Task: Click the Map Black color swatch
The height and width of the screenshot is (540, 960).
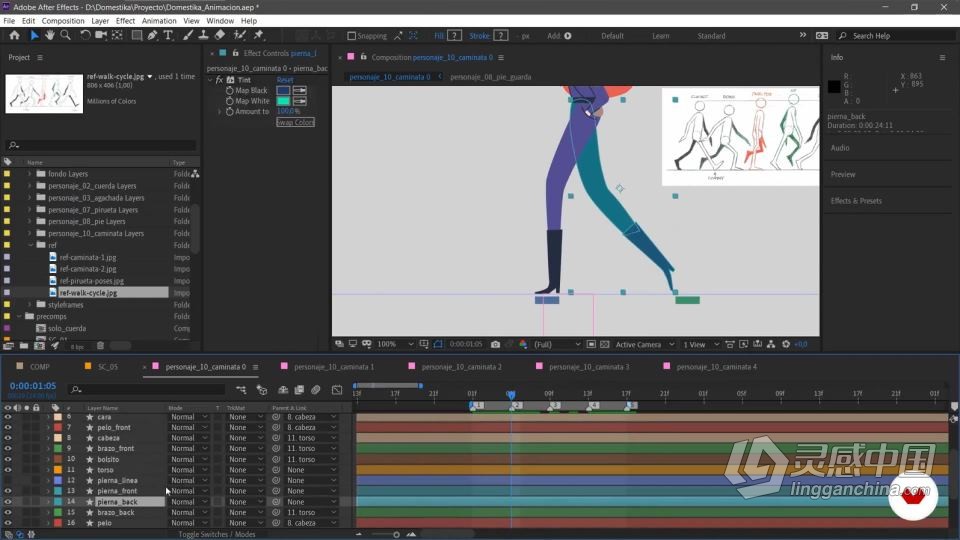Action: pos(283,91)
